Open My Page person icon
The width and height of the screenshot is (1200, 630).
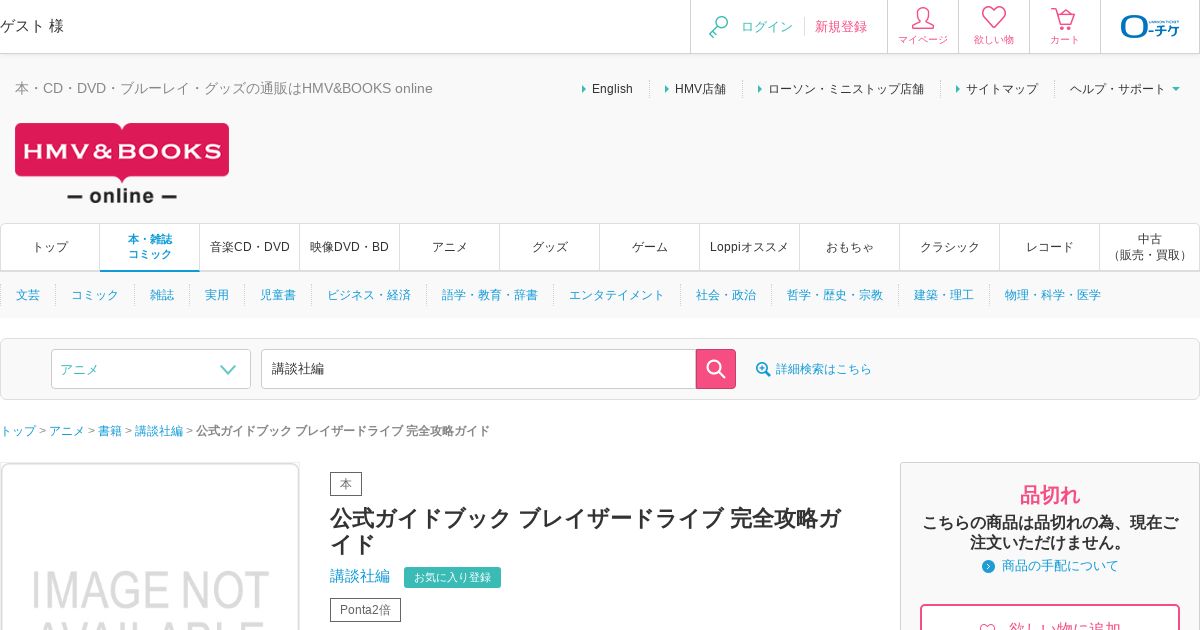click(x=923, y=19)
